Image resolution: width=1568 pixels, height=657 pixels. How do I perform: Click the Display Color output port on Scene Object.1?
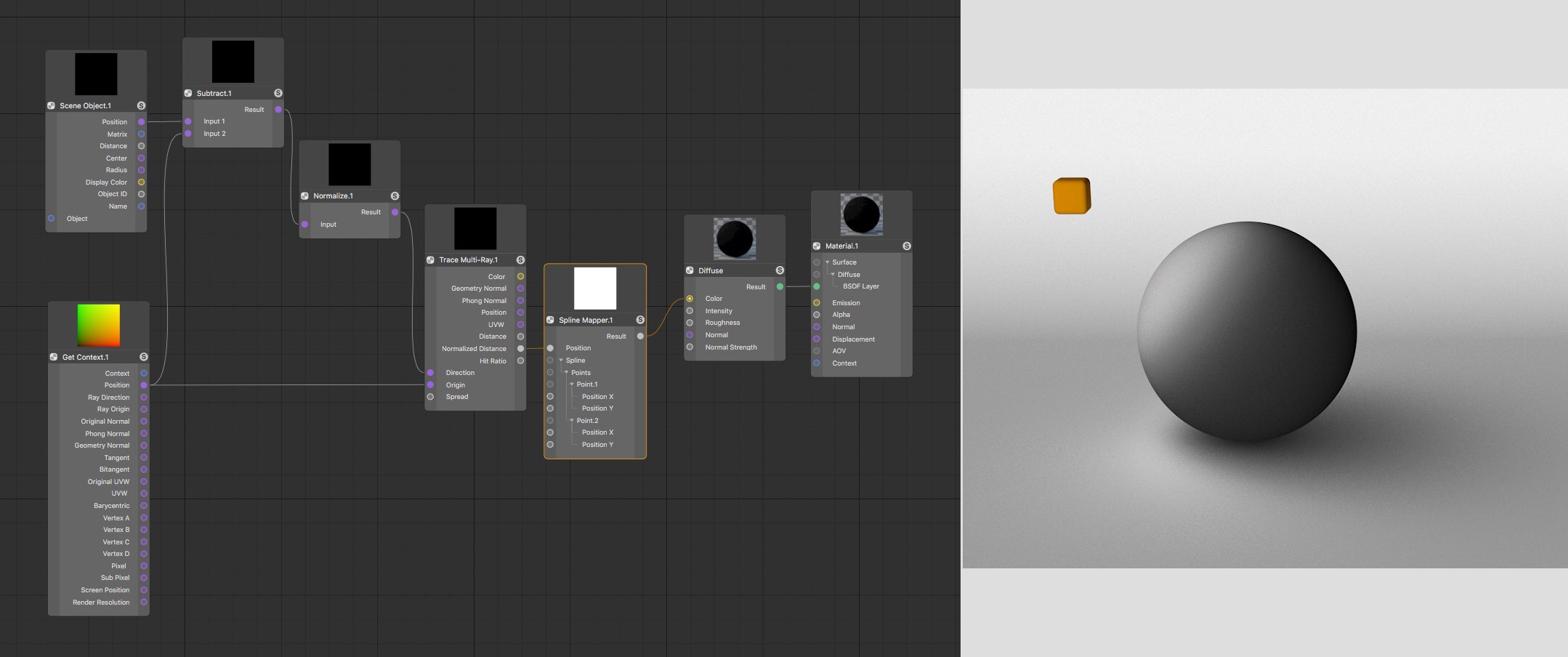click(x=141, y=182)
